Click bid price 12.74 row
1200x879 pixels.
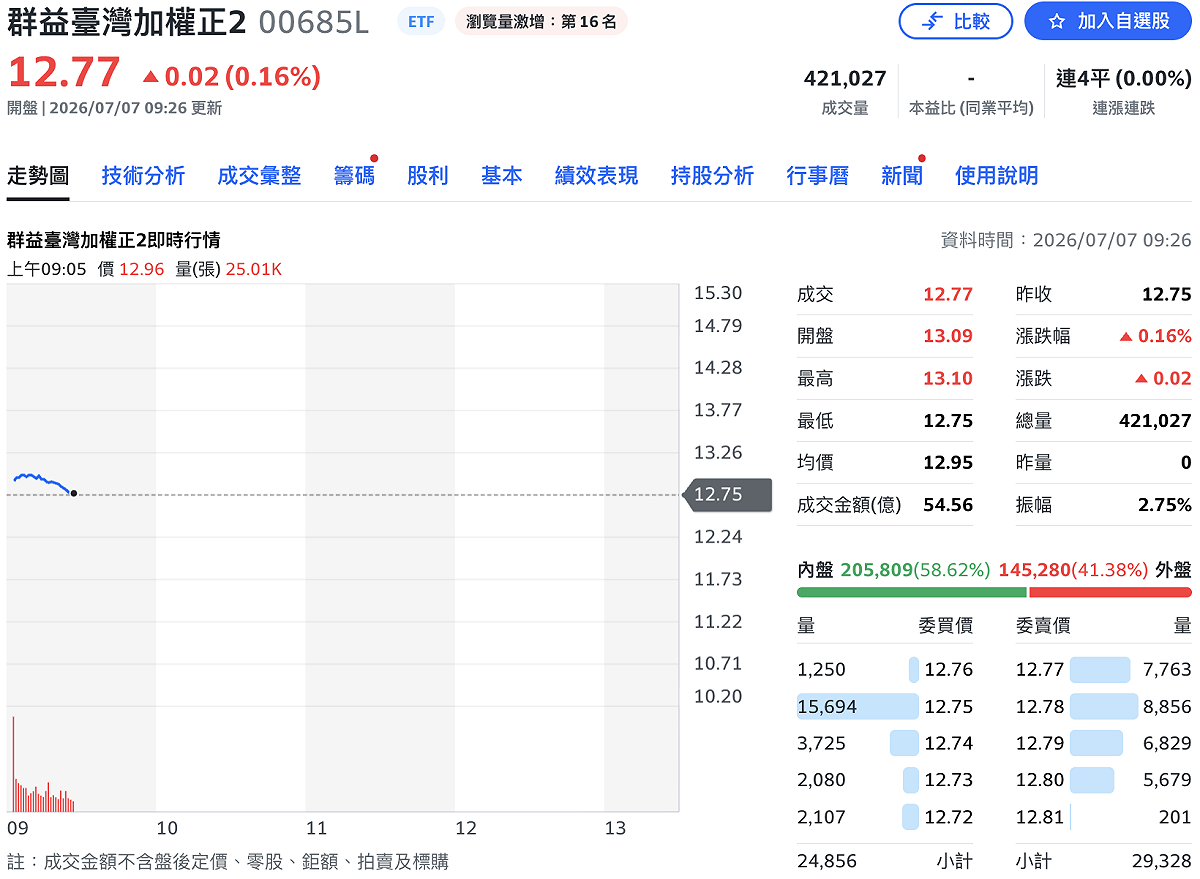pos(885,743)
